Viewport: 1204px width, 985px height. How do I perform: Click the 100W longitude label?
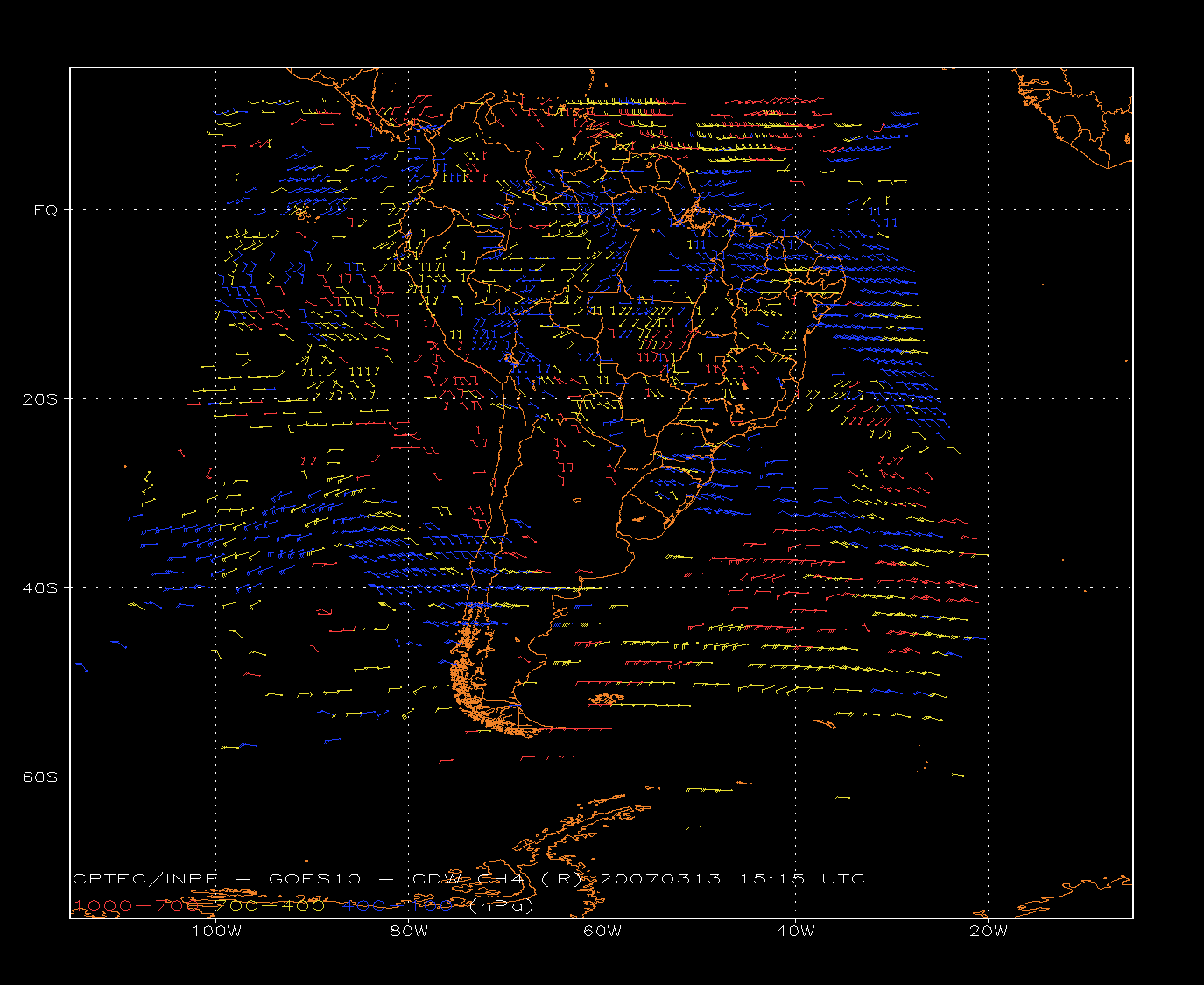coord(216,932)
